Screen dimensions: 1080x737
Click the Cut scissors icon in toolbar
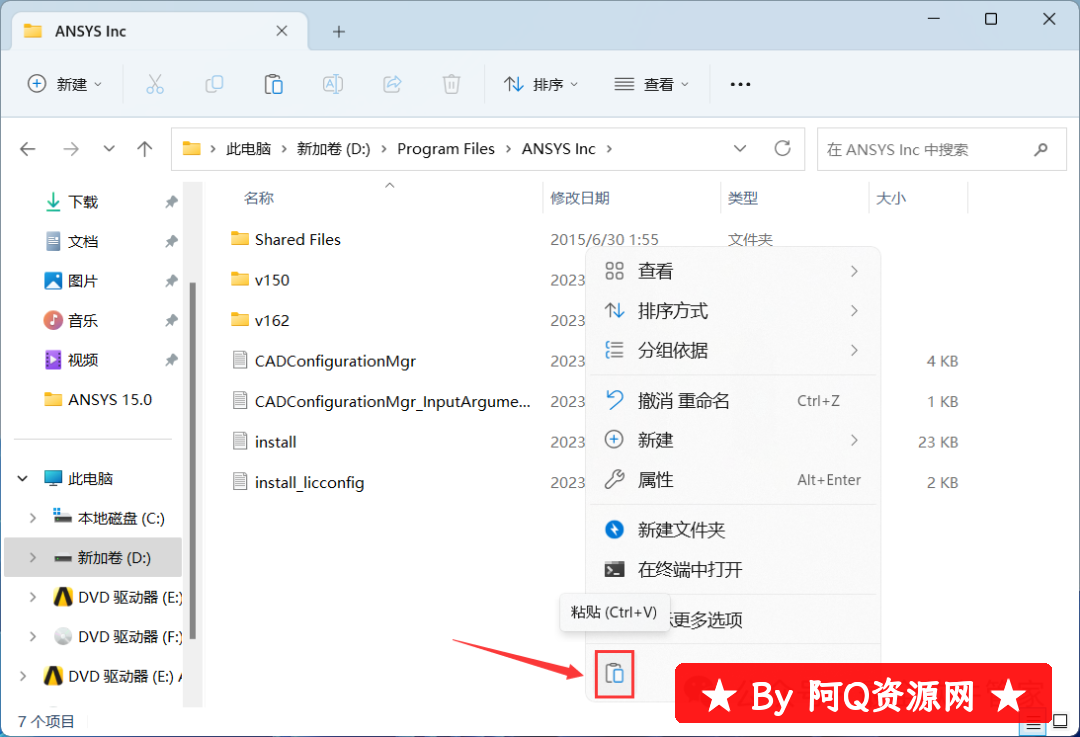pos(155,84)
